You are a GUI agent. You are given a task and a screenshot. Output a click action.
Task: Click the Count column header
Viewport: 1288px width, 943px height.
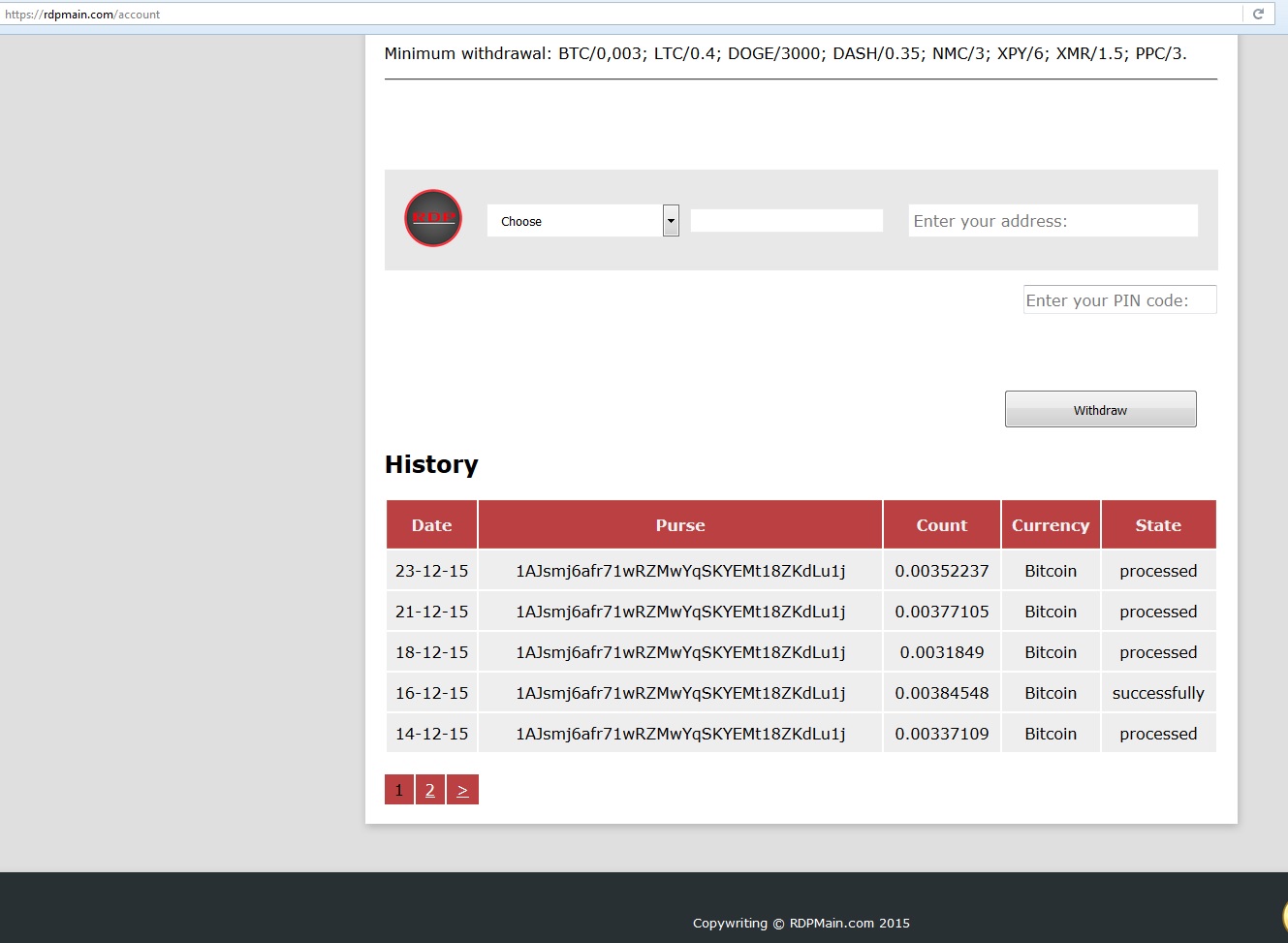click(942, 525)
